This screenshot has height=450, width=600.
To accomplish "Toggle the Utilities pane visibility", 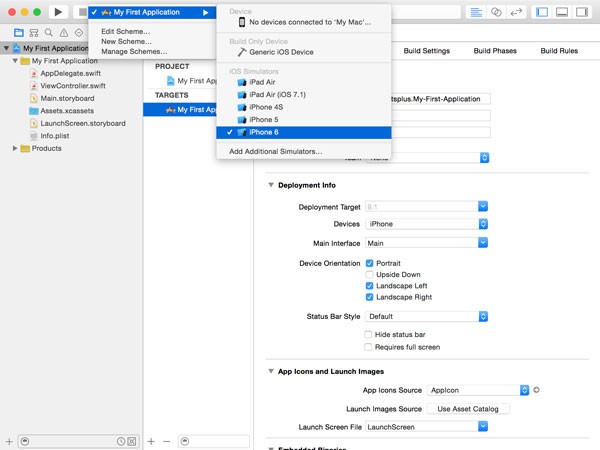I will [x=582, y=12].
